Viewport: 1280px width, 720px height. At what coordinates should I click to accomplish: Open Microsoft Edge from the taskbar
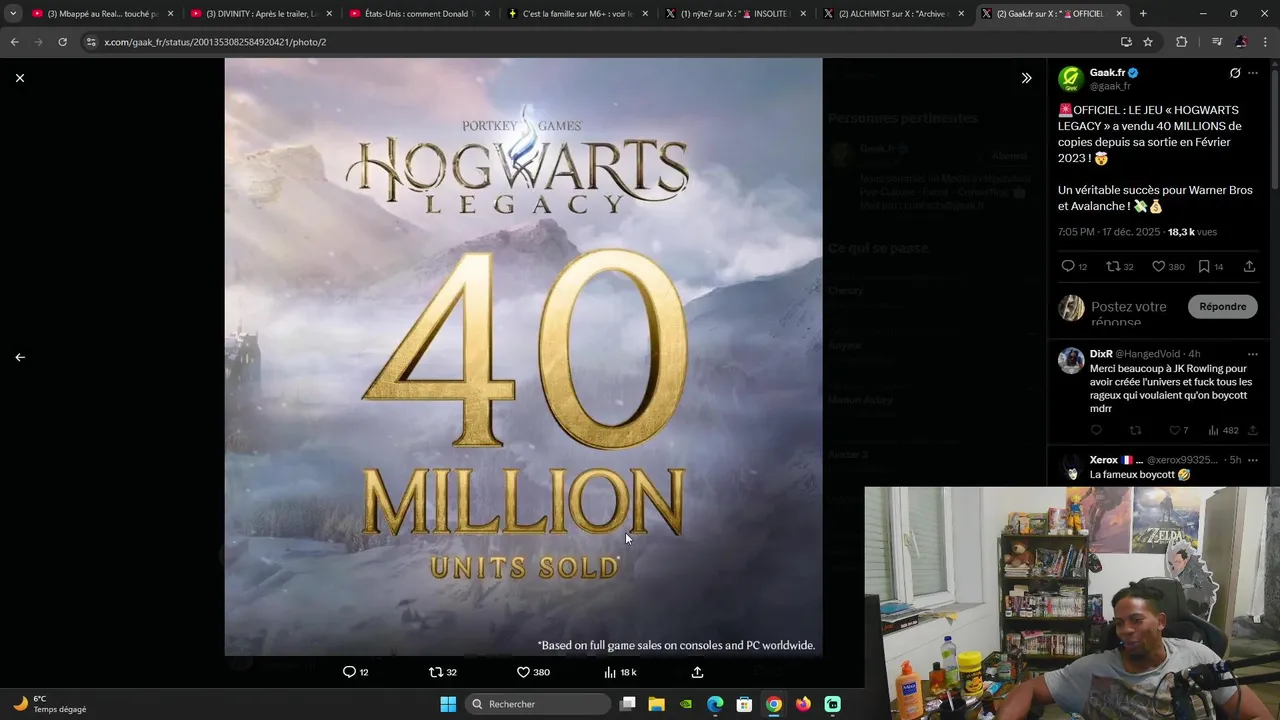click(715, 704)
